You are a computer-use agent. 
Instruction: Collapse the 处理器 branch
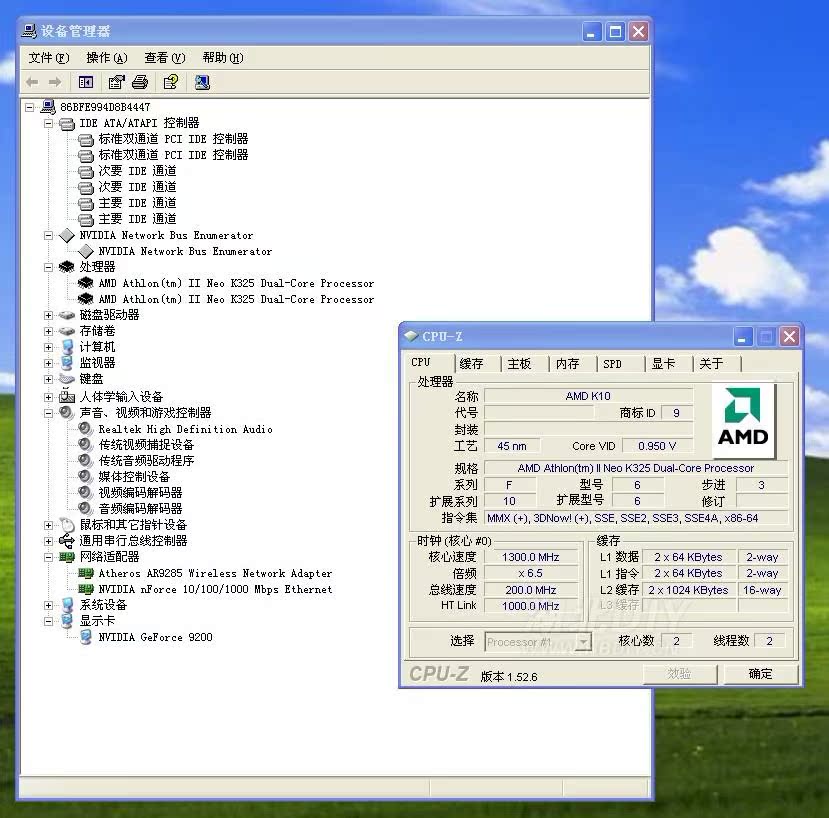49,268
